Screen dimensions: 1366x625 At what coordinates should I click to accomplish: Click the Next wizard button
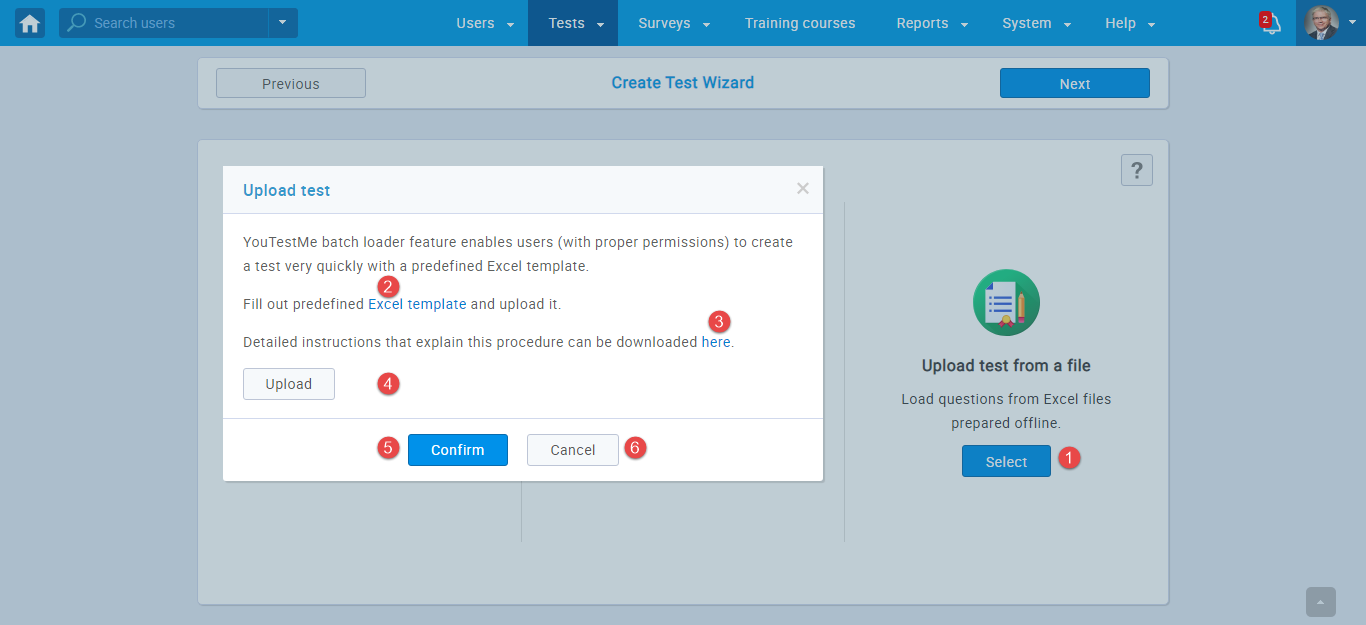coord(1075,83)
